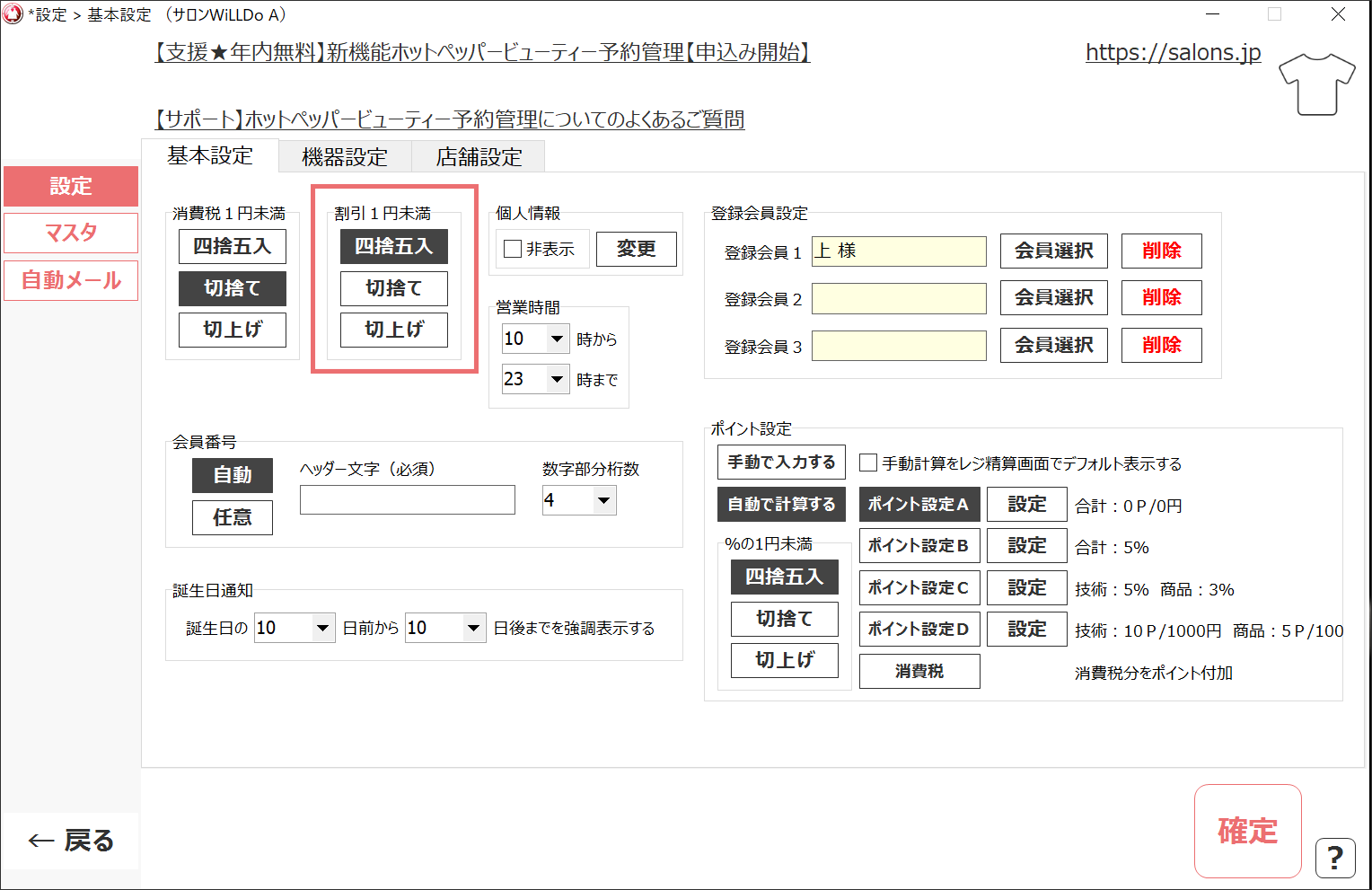Open days-before birthday dropdown
The height and width of the screenshot is (890, 1372).
(x=322, y=628)
